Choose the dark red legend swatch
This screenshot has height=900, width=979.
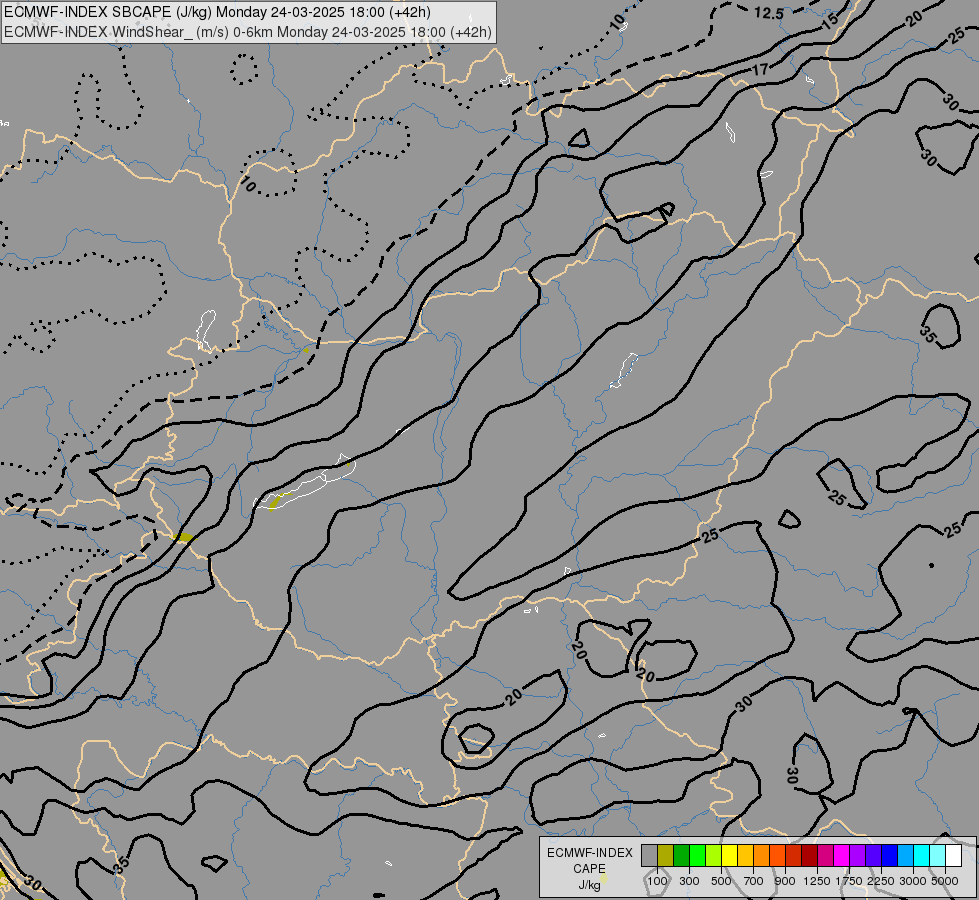tap(810, 856)
